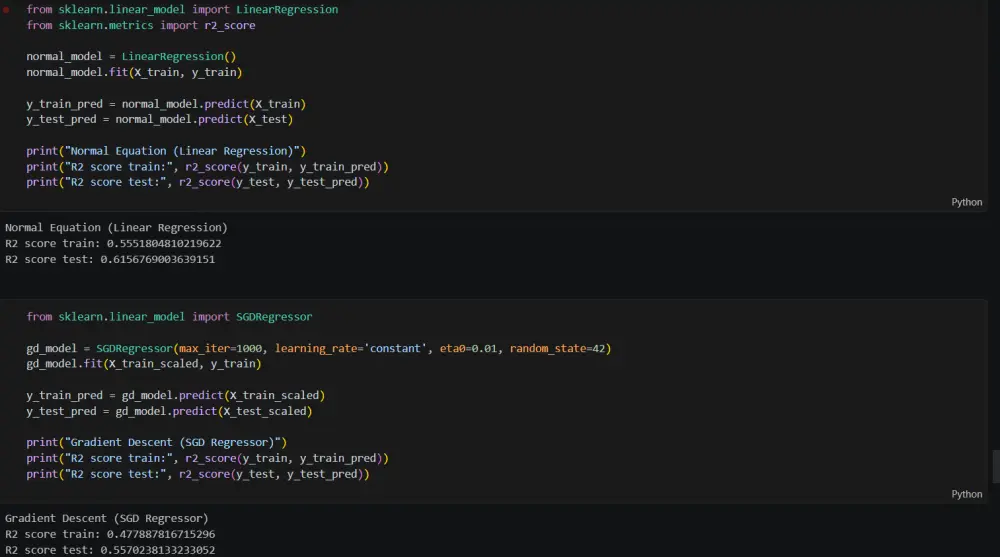
Task: Click the 'eta0=0.01' parameter in SGDRegressor call
Action: pos(468,348)
